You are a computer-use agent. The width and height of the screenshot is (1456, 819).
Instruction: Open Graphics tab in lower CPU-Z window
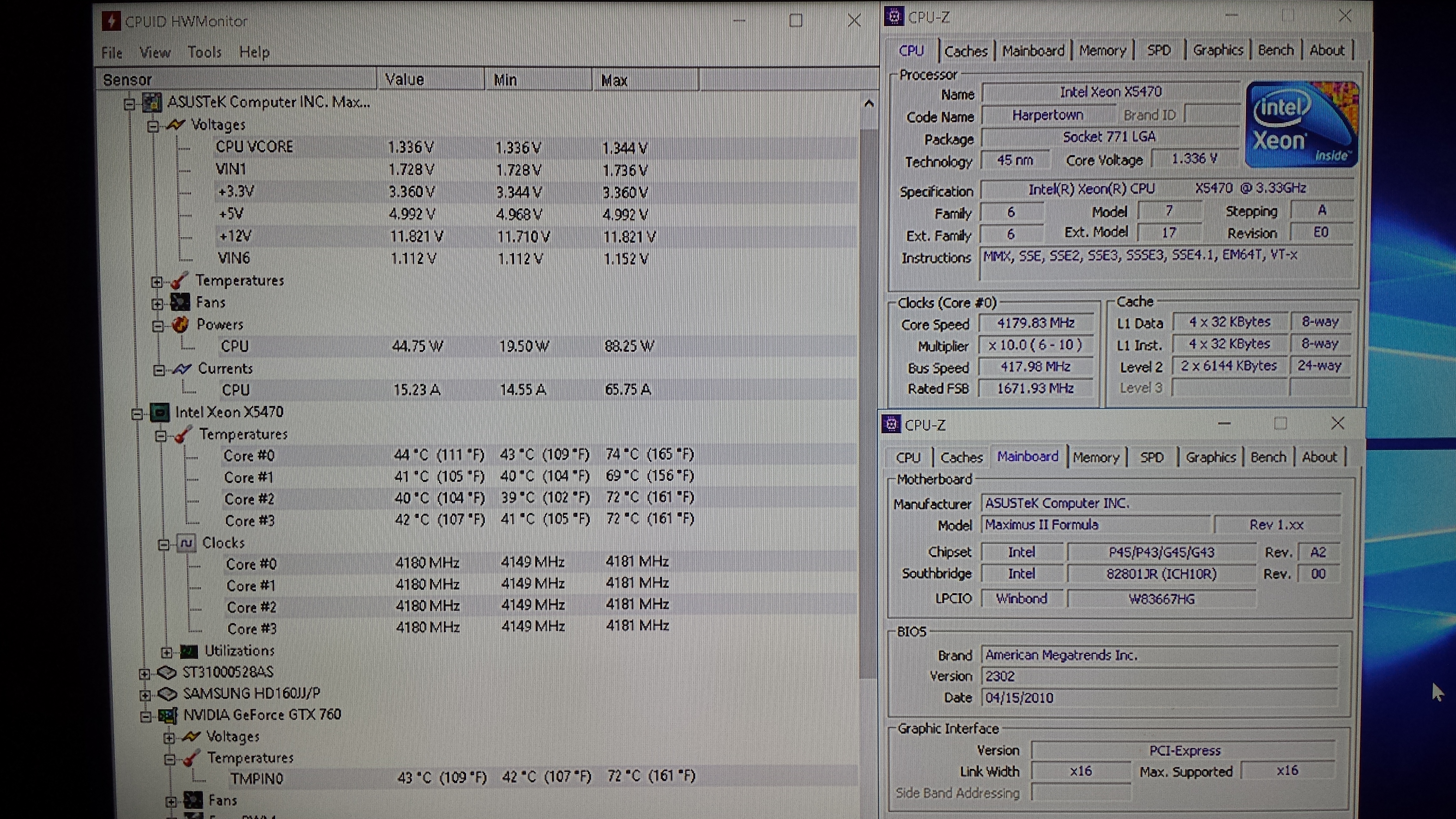(x=1211, y=457)
